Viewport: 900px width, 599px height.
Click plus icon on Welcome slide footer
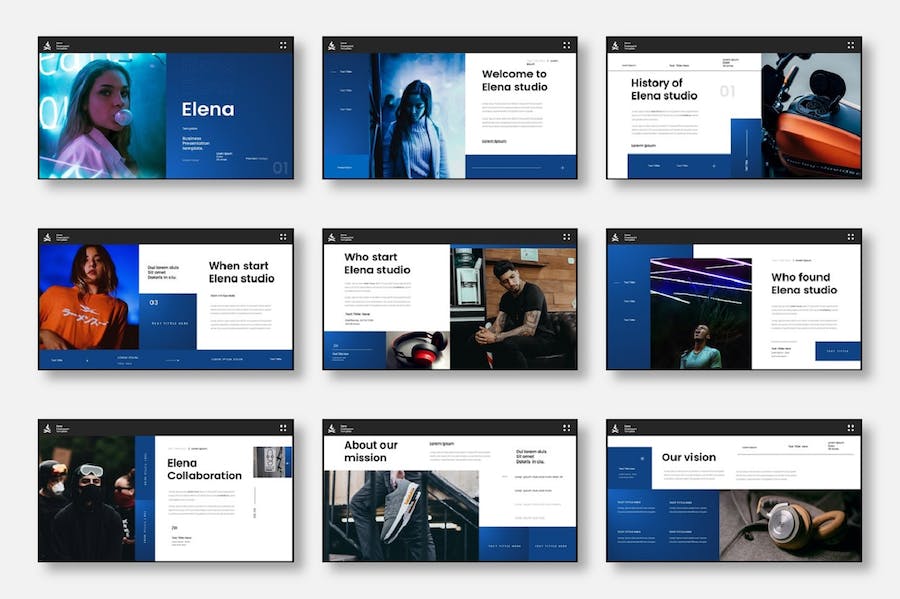coord(562,168)
